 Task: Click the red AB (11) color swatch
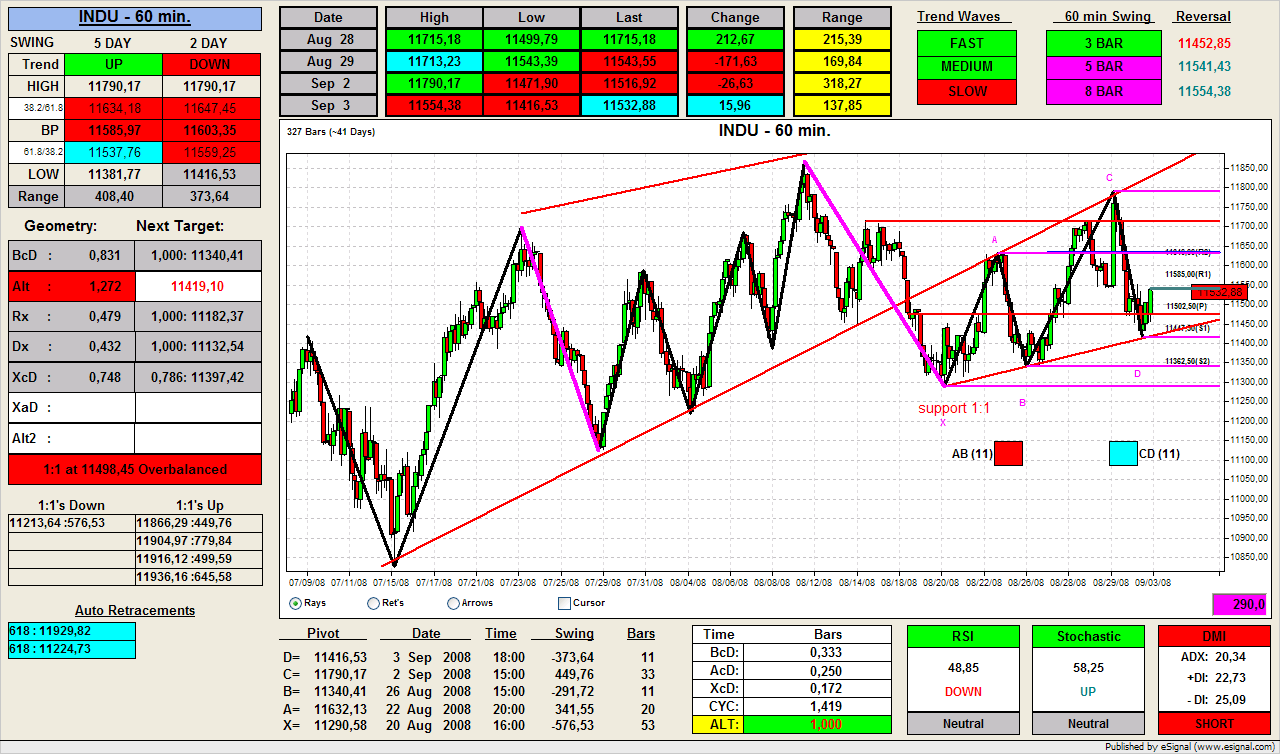click(1008, 453)
